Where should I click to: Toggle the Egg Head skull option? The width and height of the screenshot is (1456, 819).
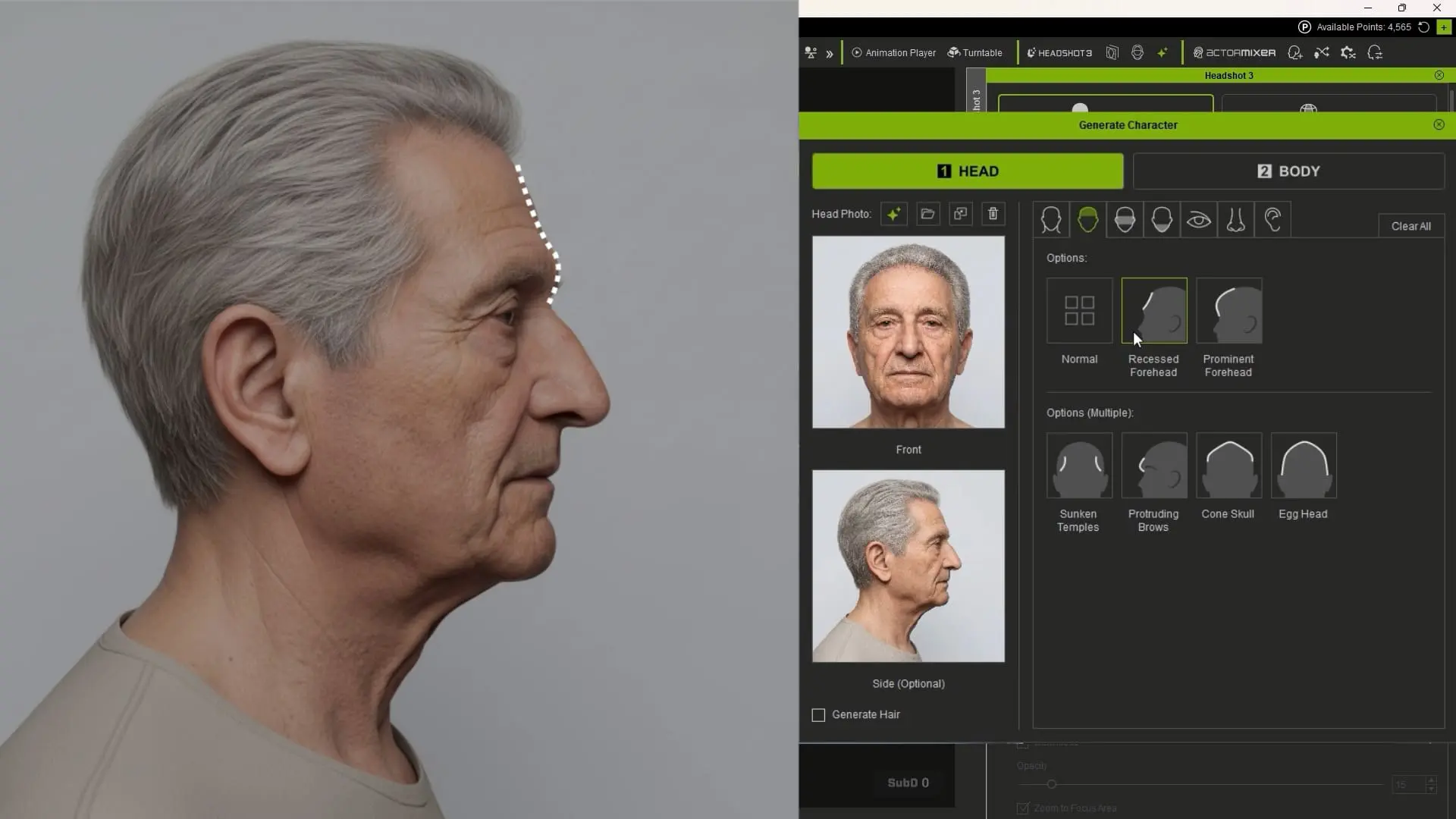click(1303, 466)
